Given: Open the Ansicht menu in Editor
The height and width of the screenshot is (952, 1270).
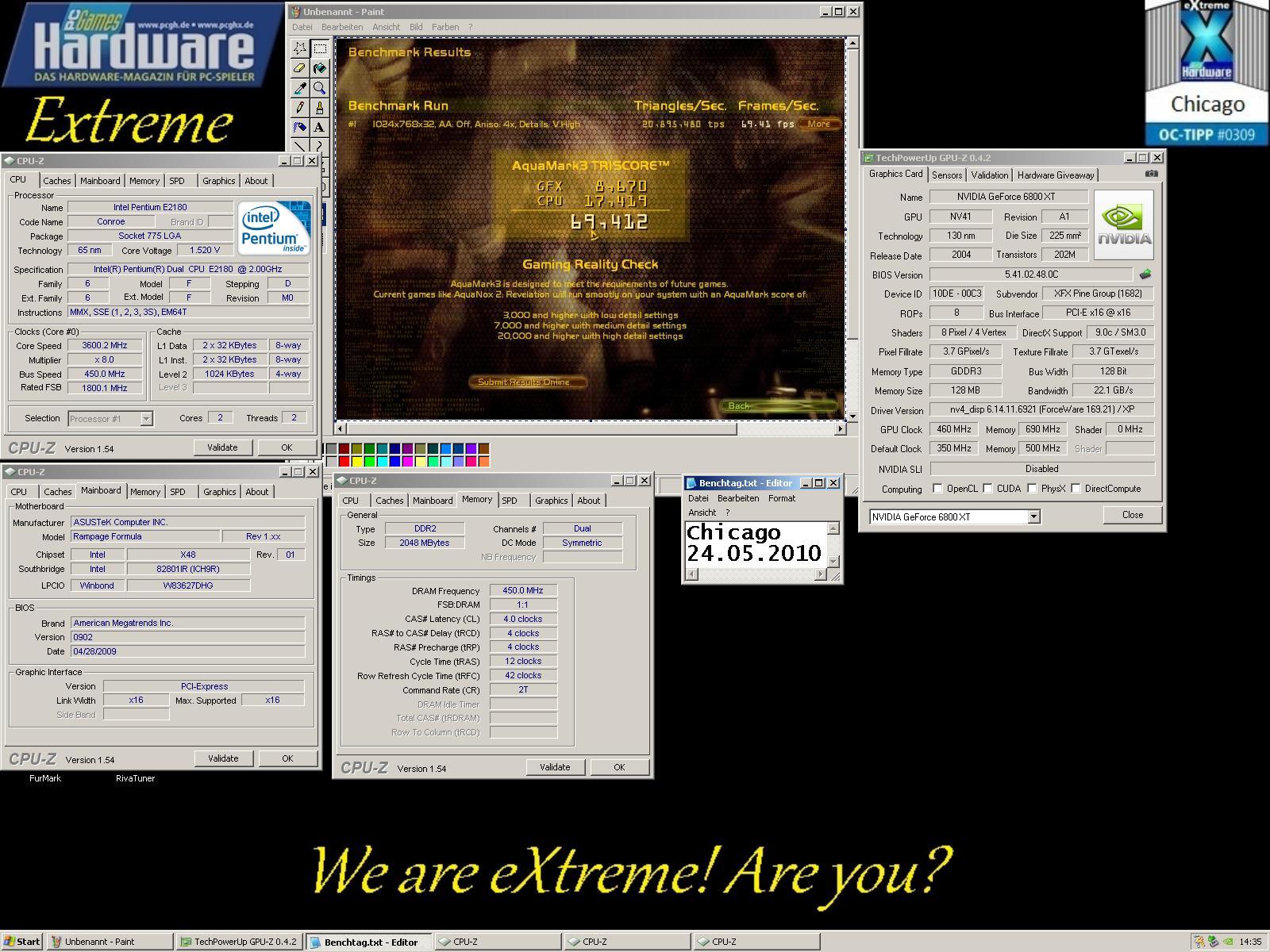Looking at the screenshot, I should [702, 512].
